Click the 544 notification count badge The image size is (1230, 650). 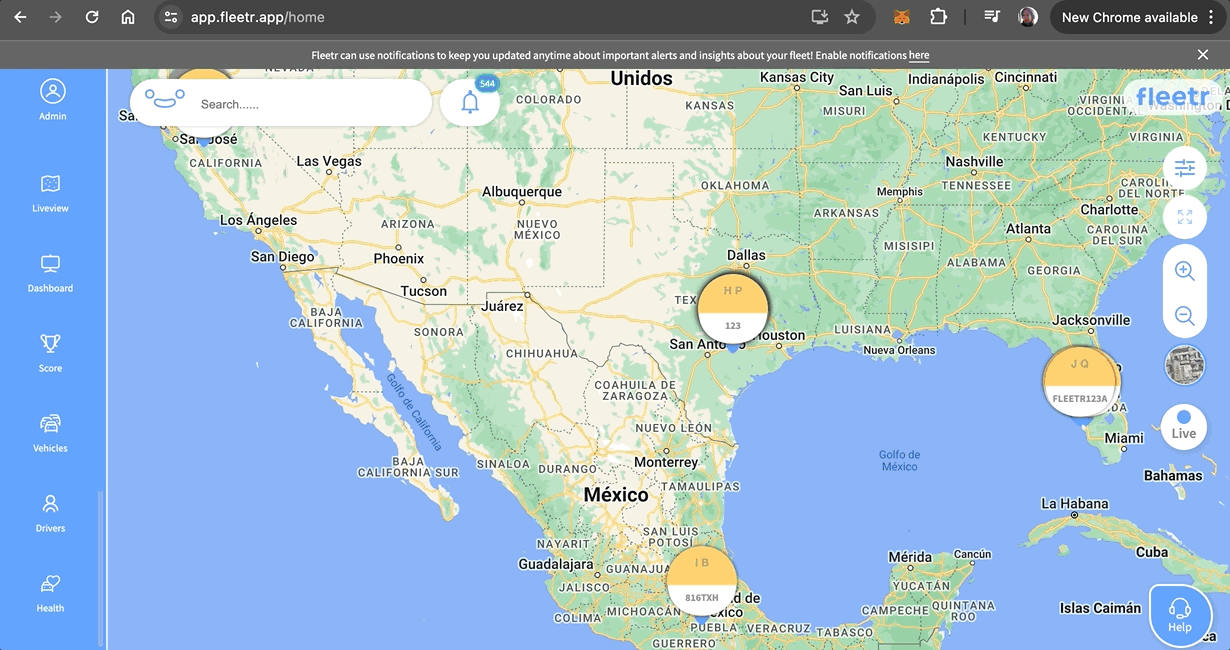(x=487, y=83)
